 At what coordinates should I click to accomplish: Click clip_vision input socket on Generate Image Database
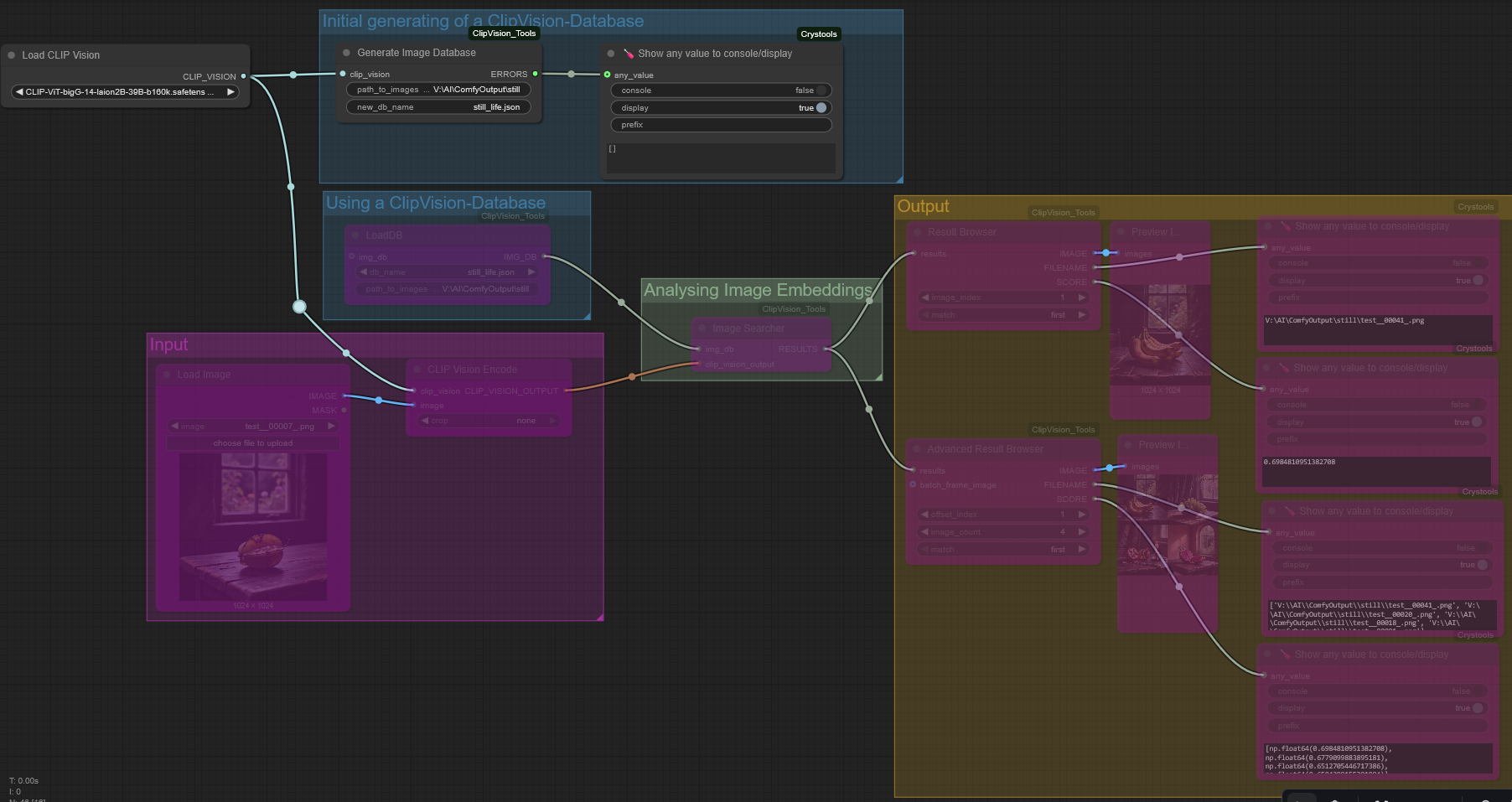coord(343,74)
